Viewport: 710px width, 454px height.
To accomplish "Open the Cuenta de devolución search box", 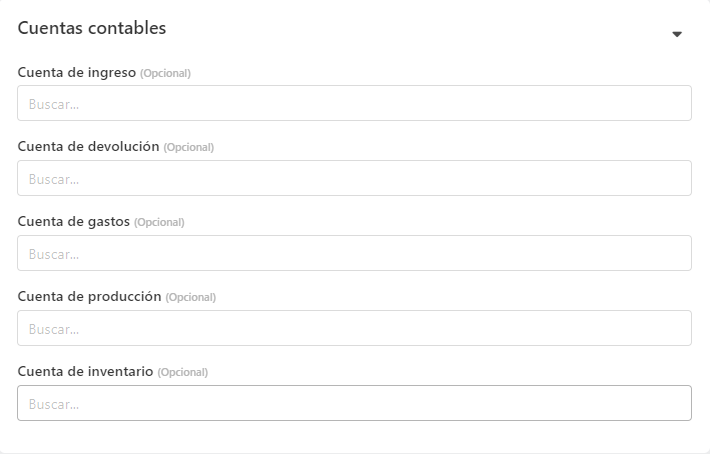I will pyautogui.click(x=355, y=178).
